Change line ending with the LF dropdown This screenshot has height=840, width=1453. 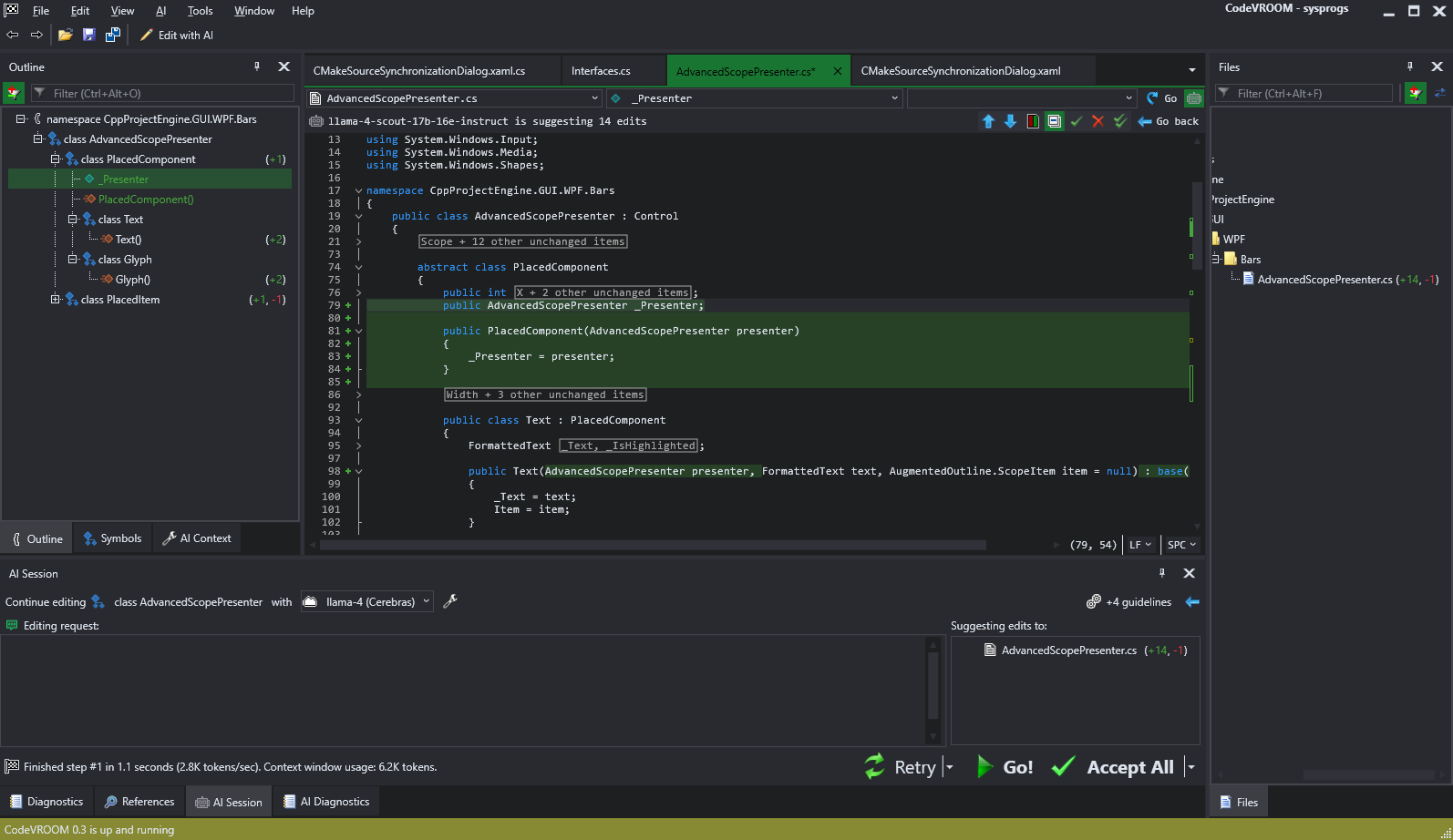(1139, 545)
